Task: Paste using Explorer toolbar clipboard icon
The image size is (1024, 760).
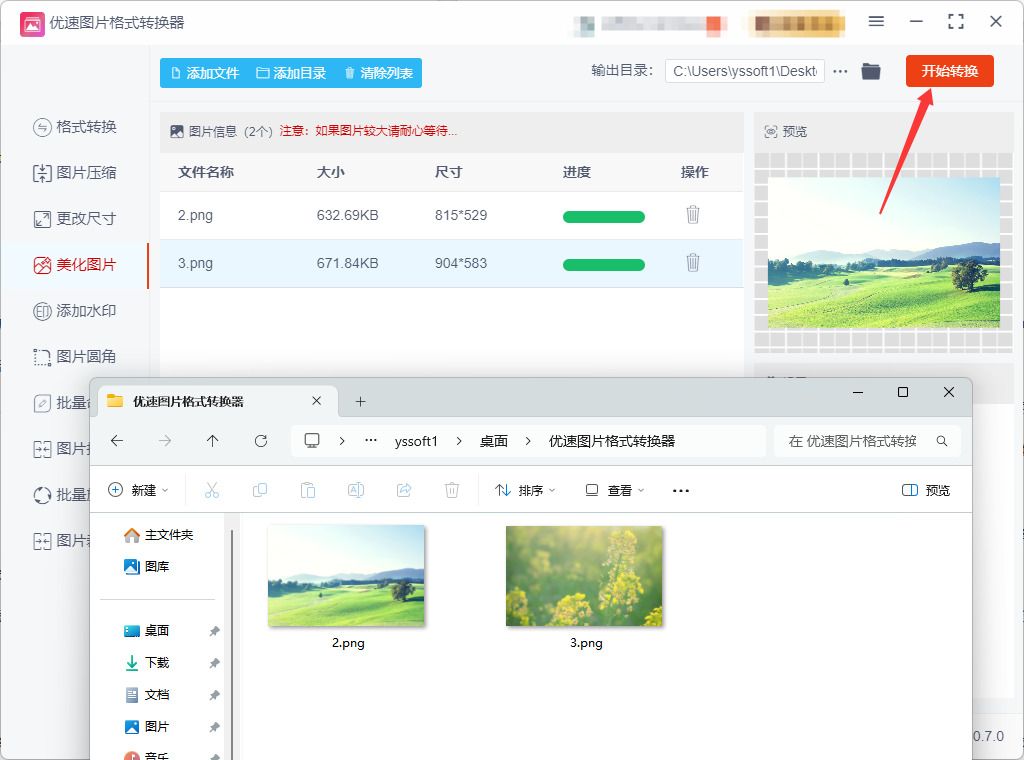Action: [308, 490]
